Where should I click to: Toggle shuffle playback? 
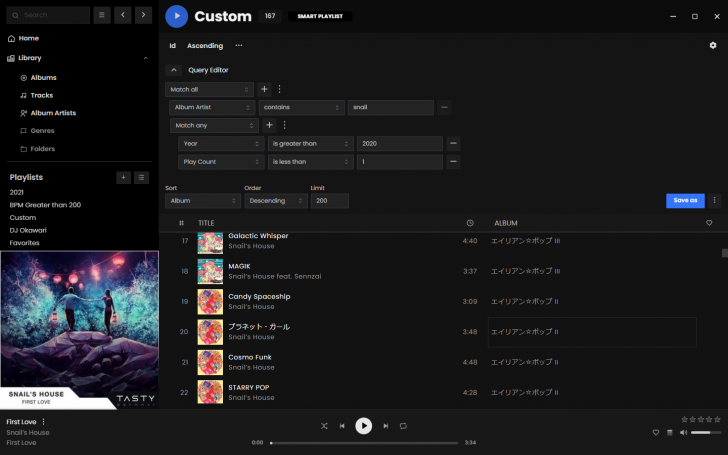coord(324,426)
